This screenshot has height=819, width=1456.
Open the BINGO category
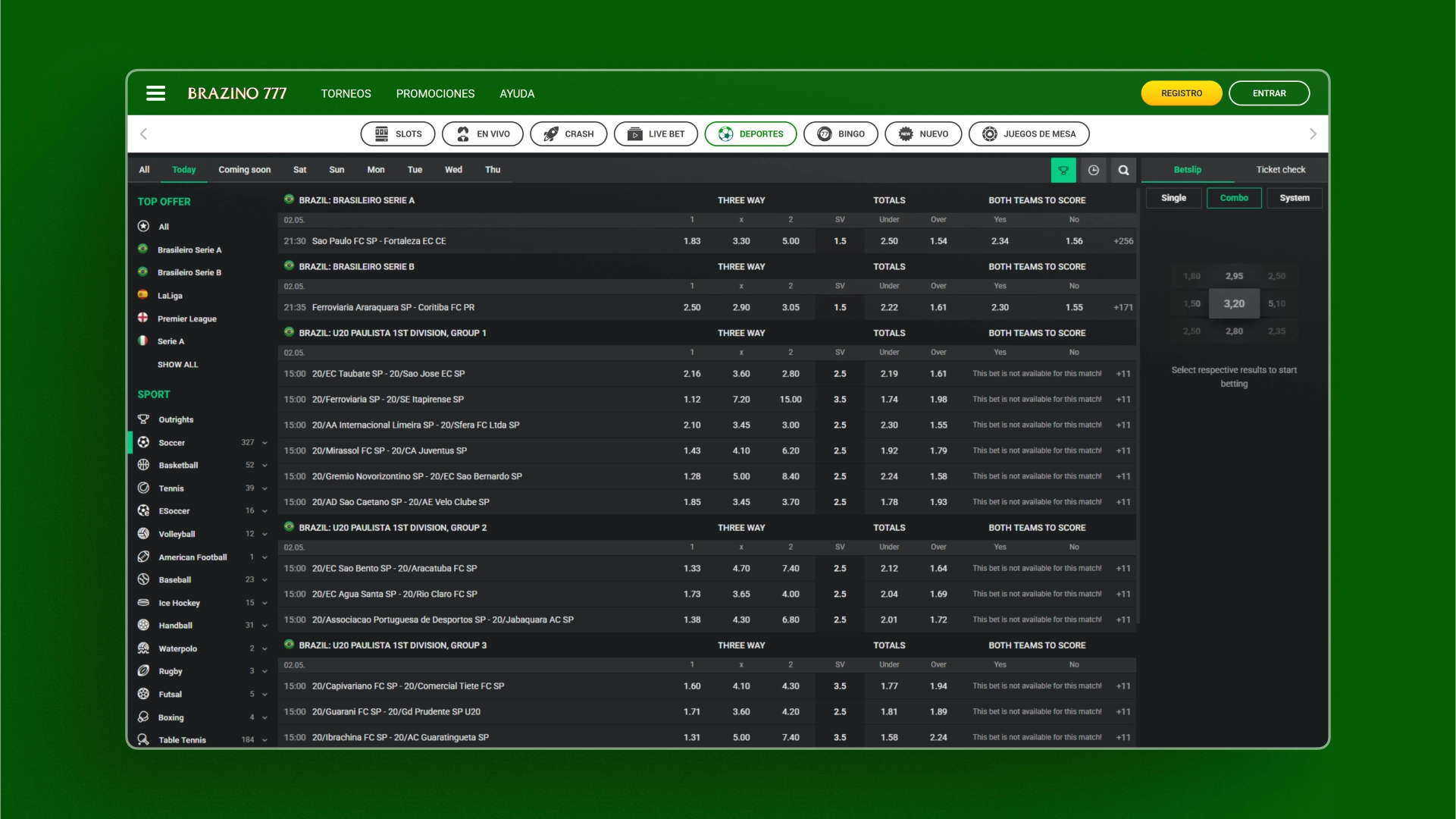click(841, 133)
